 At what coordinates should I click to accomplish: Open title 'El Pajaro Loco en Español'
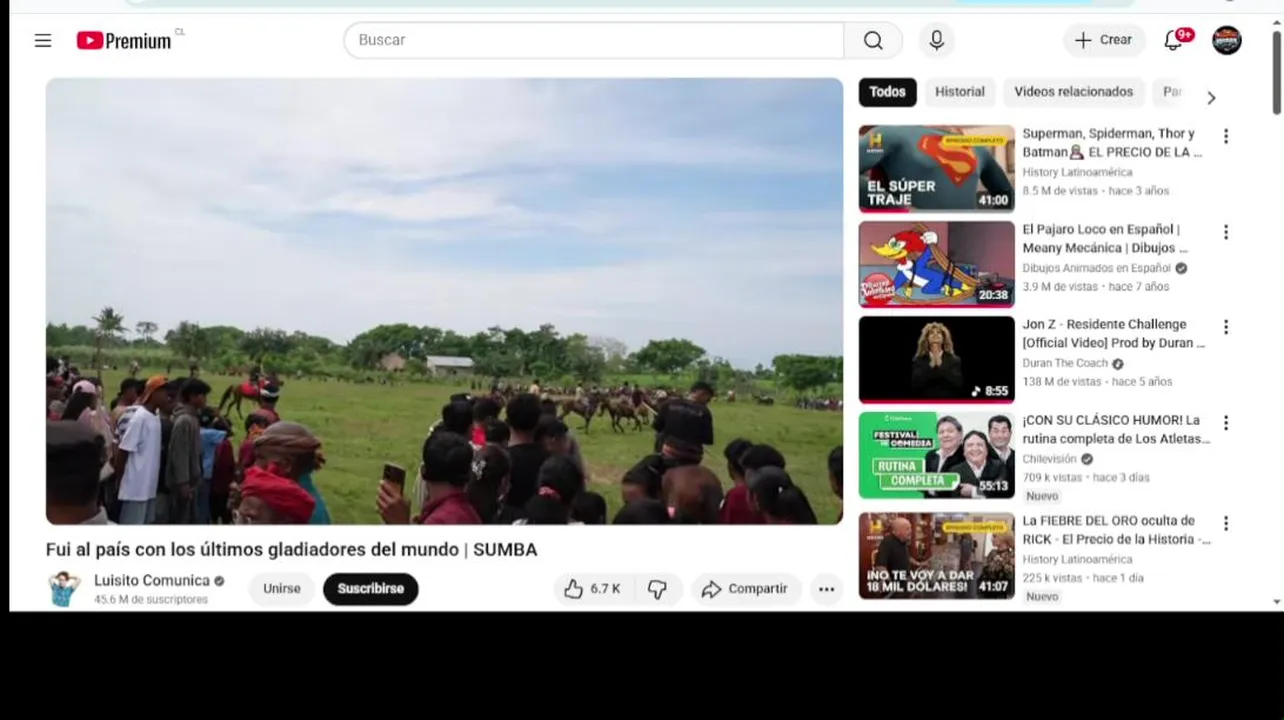[x=1105, y=238]
